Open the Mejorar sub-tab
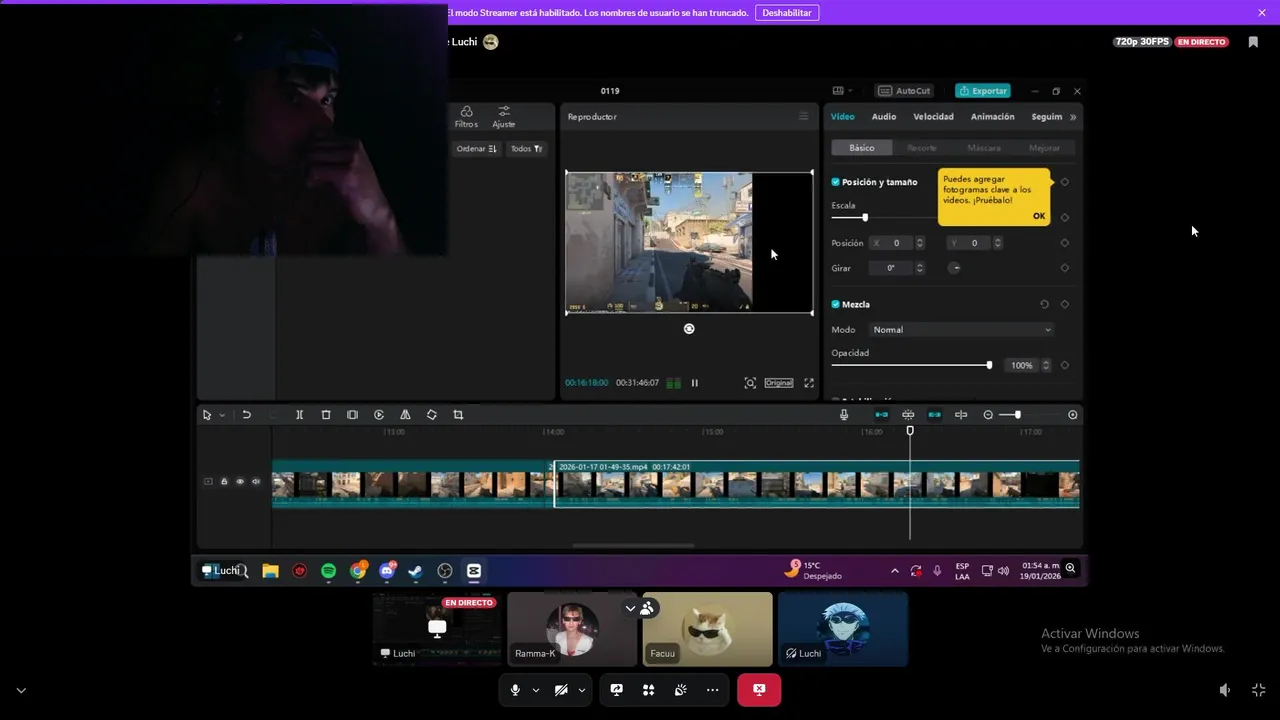The image size is (1280, 720). [1044, 148]
